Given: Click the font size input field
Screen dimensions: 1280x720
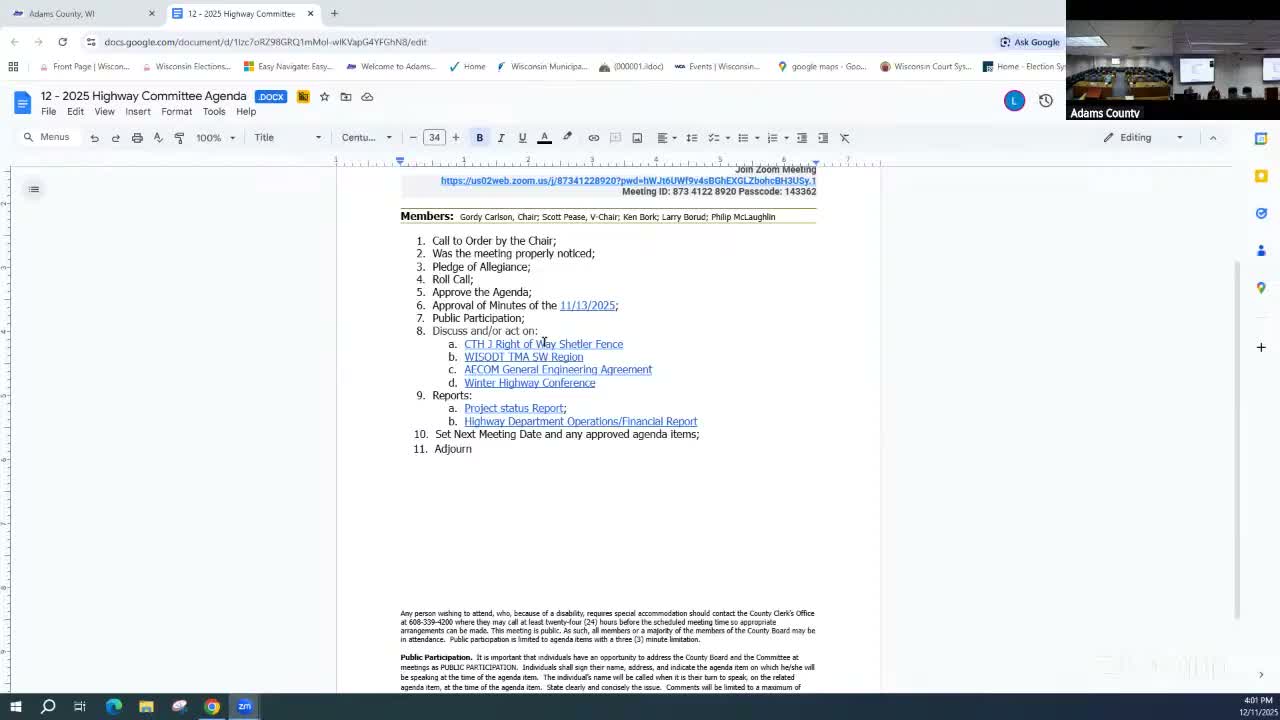Looking at the screenshot, I should [x=434, y=138].
